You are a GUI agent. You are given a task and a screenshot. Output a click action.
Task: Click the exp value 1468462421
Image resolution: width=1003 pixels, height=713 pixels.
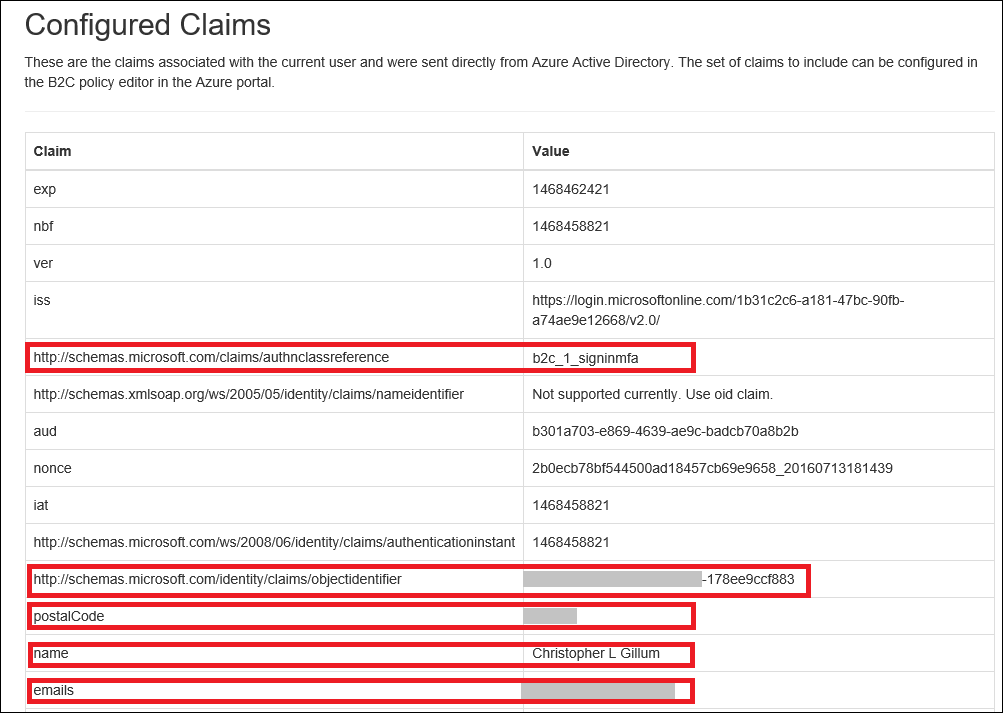point(571,189)
